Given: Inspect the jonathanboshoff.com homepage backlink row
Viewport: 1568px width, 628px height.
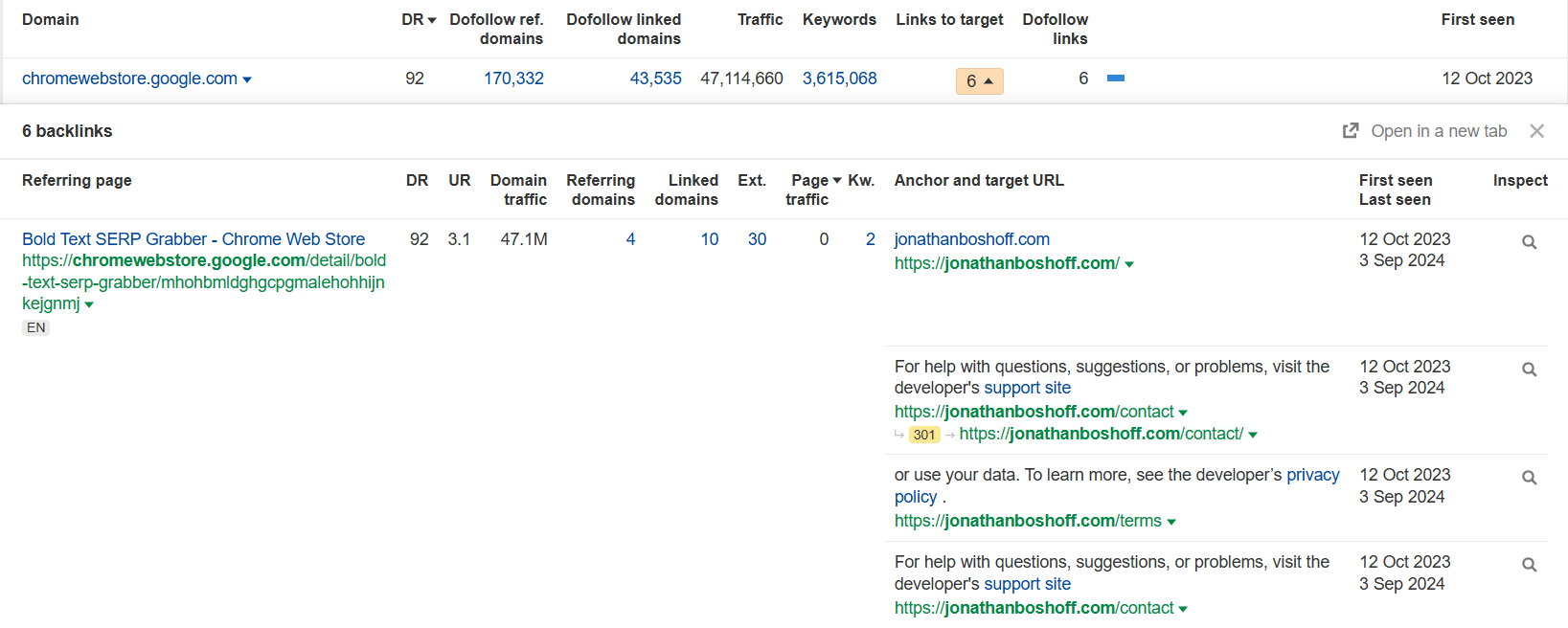Looking at the screenshot, I should point(1529,242).
